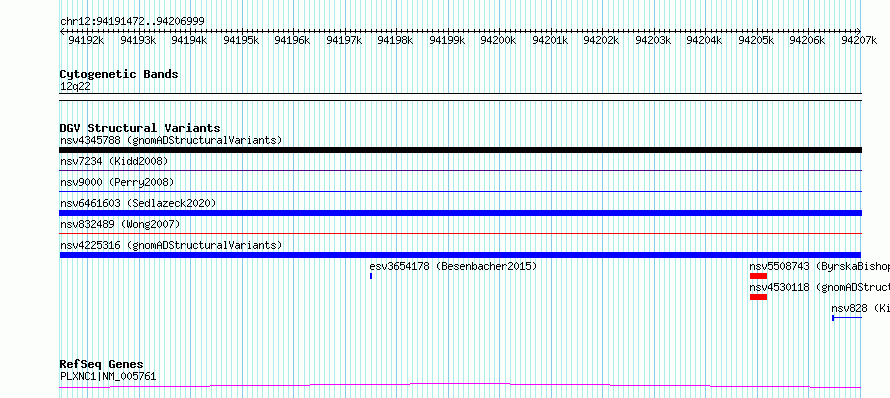This screenshot has height=398, width=890.
Task: Select variant label nsv828
Action: (849, 308)
